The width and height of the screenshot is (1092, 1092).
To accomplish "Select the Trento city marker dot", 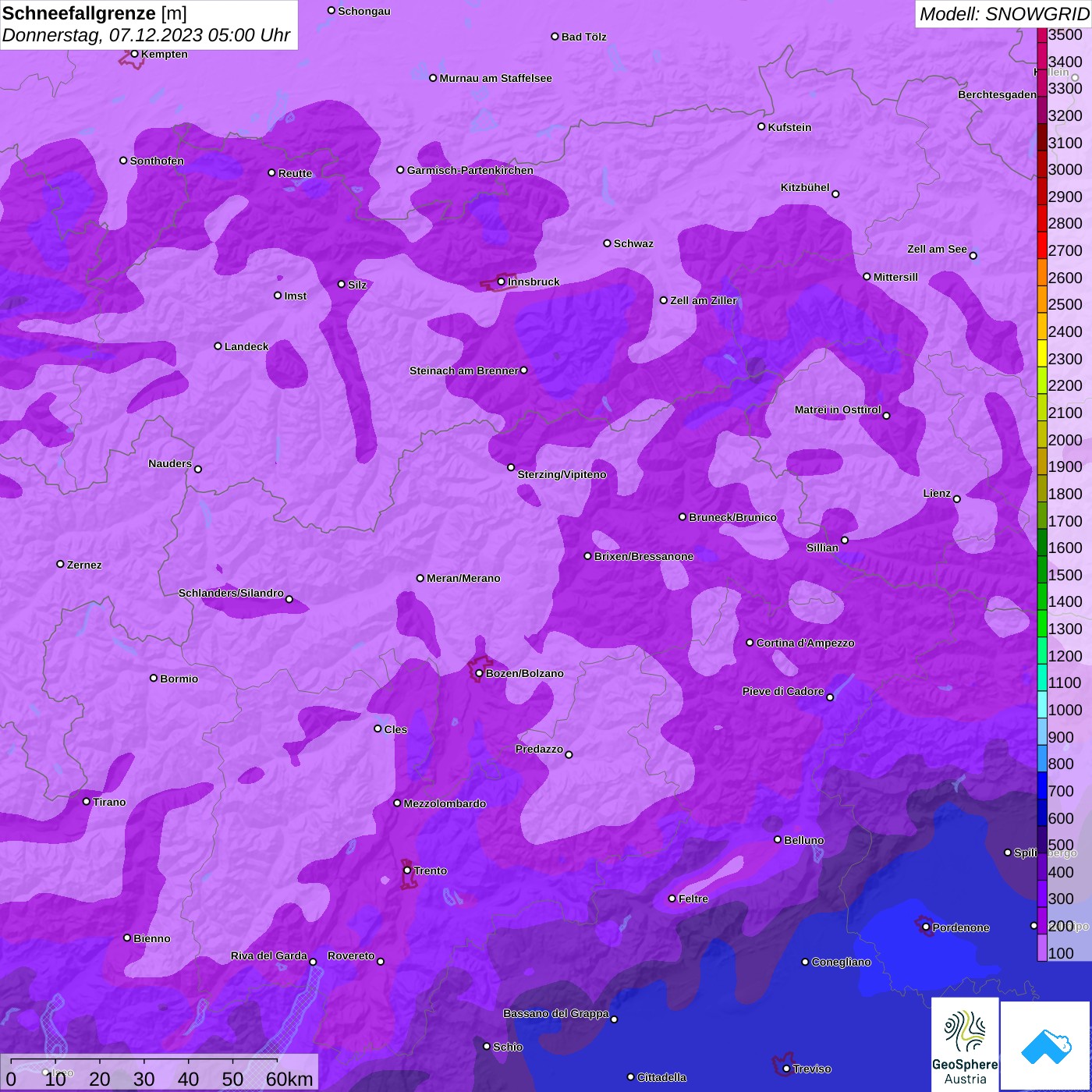I will click(407, 870).
